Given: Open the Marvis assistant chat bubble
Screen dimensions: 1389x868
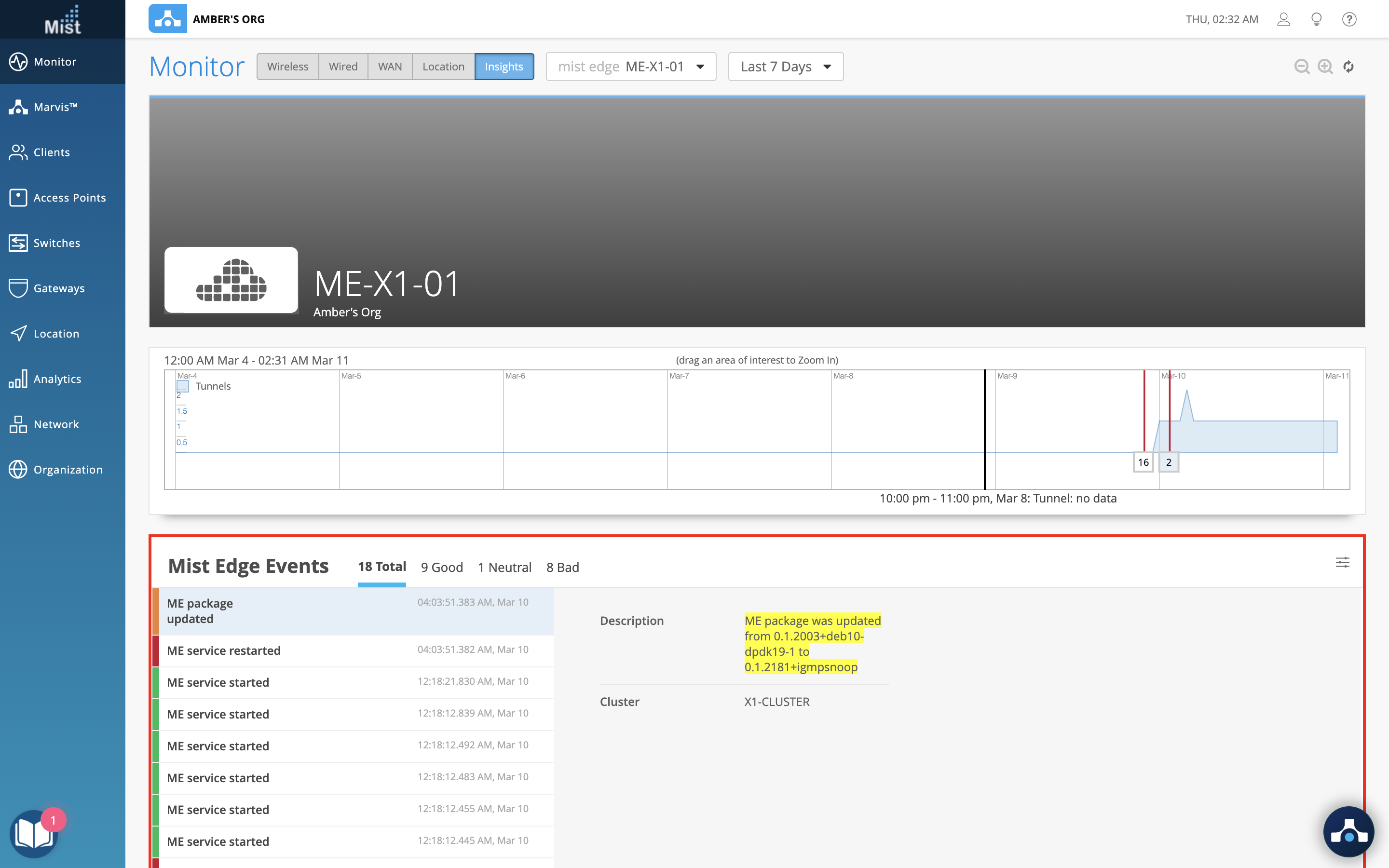Looking at the screenshot, I should pos(1348,832).
